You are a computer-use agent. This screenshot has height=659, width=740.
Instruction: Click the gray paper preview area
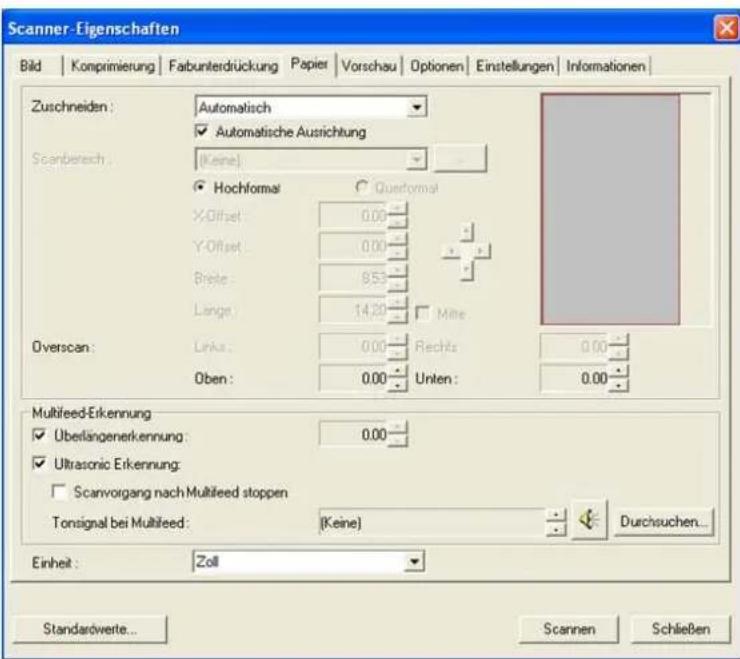click(x=611, y=209)
